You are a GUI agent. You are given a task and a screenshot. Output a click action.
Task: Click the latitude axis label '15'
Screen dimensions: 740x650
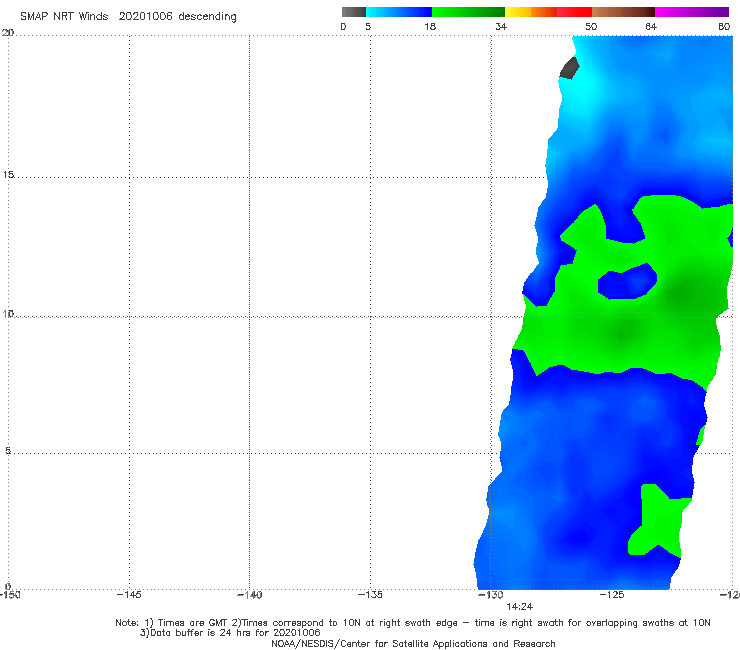click(x=8, y=175)
